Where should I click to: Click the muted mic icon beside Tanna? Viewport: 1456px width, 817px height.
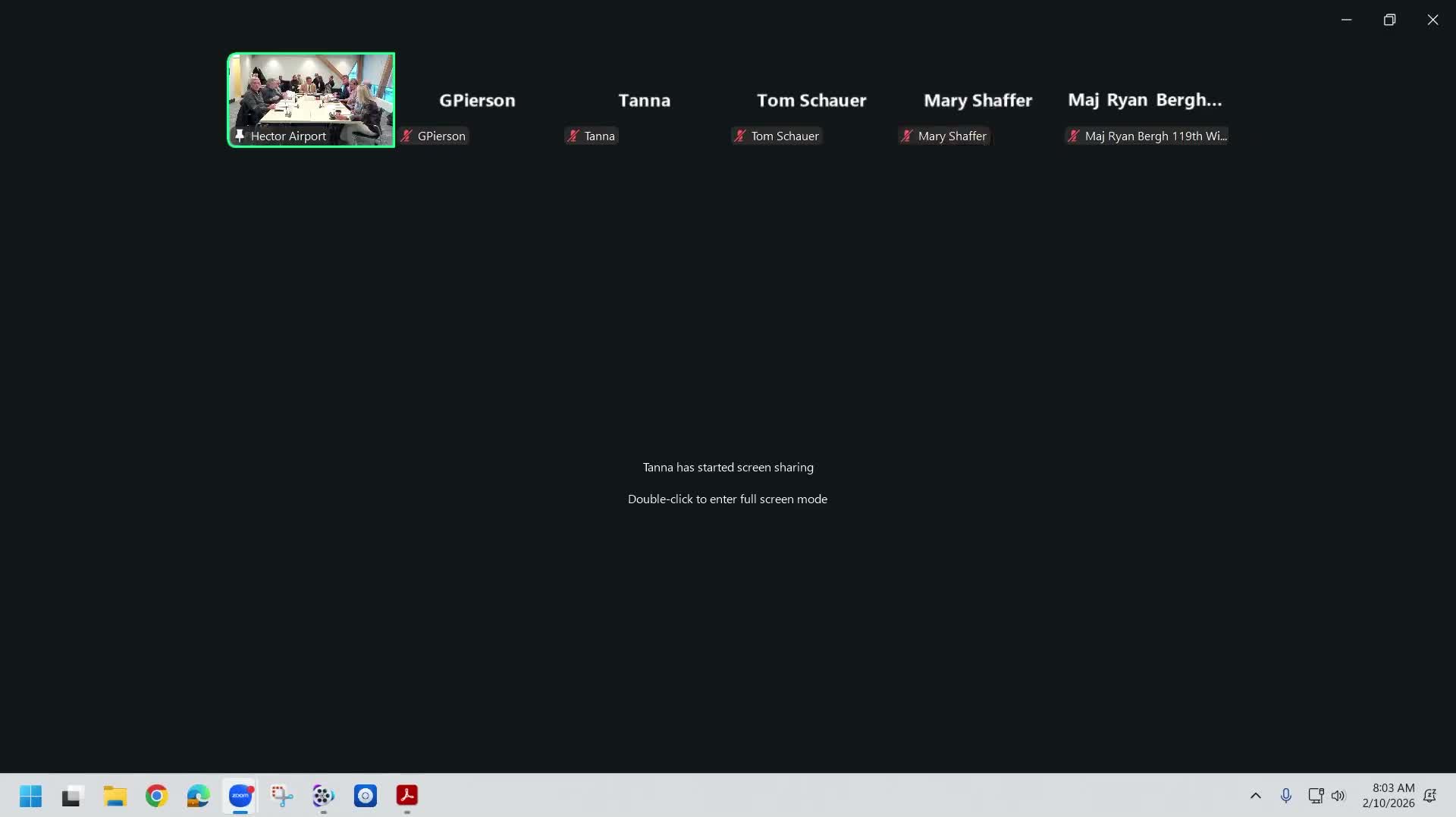pos(573,136)
